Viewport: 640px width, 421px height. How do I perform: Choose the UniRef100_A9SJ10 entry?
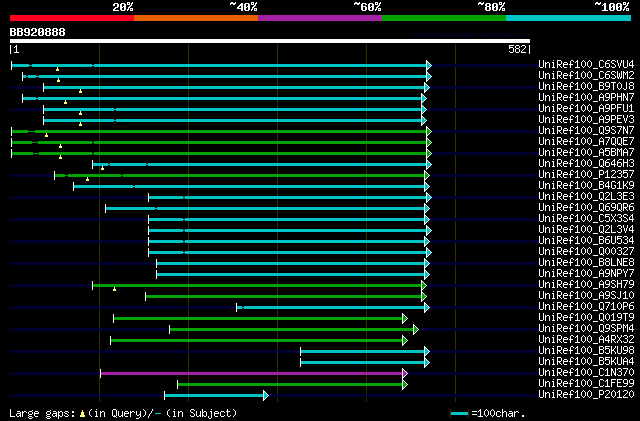(x=586, y=296)
